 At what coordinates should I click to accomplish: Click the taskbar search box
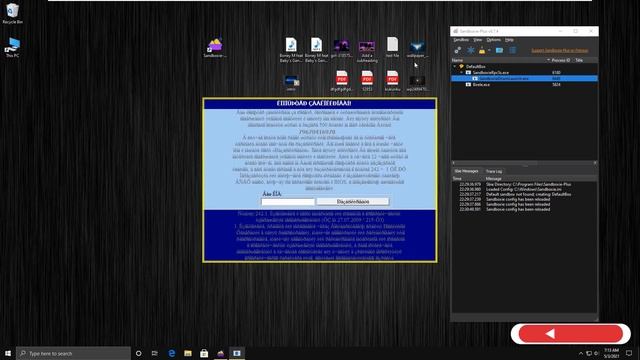pyautogui.click(x=73, y=353)
